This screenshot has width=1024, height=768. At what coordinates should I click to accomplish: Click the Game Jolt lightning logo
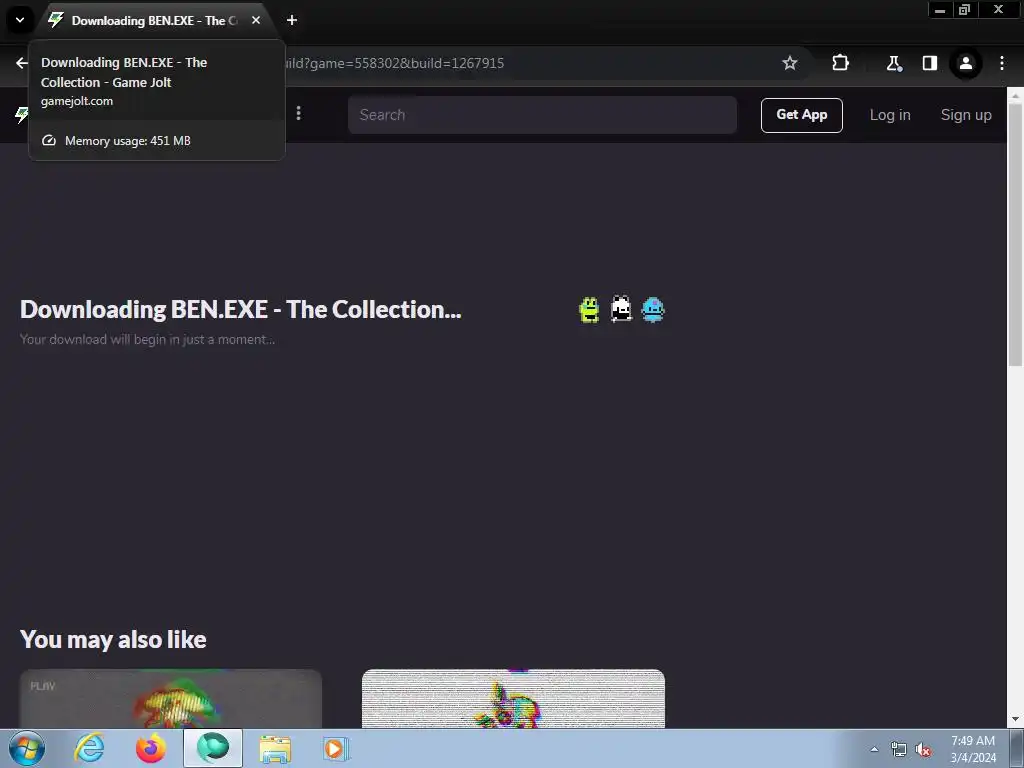tap(22, 114)
